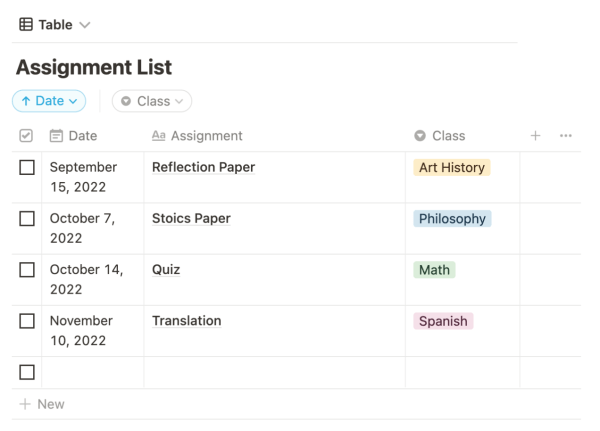Click the text icon in Assignment header
The width and height of the screenshot is (600, 431).
click(158, 136)
